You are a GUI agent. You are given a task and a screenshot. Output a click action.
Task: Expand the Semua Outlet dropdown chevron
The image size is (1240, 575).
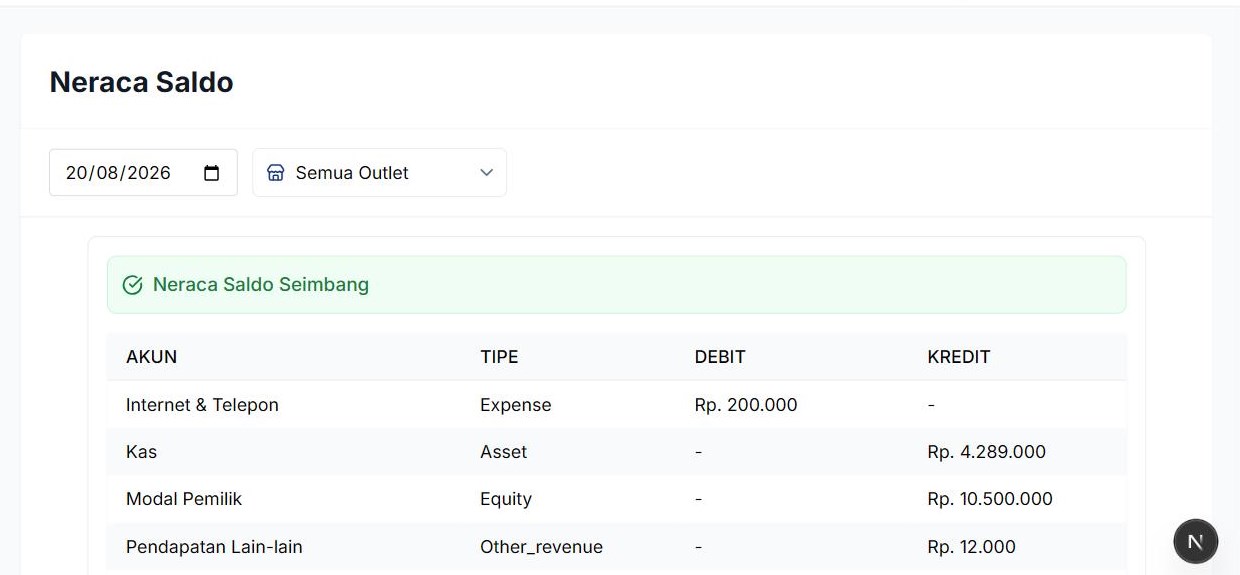pyautogui.click(x=487, y=173)
